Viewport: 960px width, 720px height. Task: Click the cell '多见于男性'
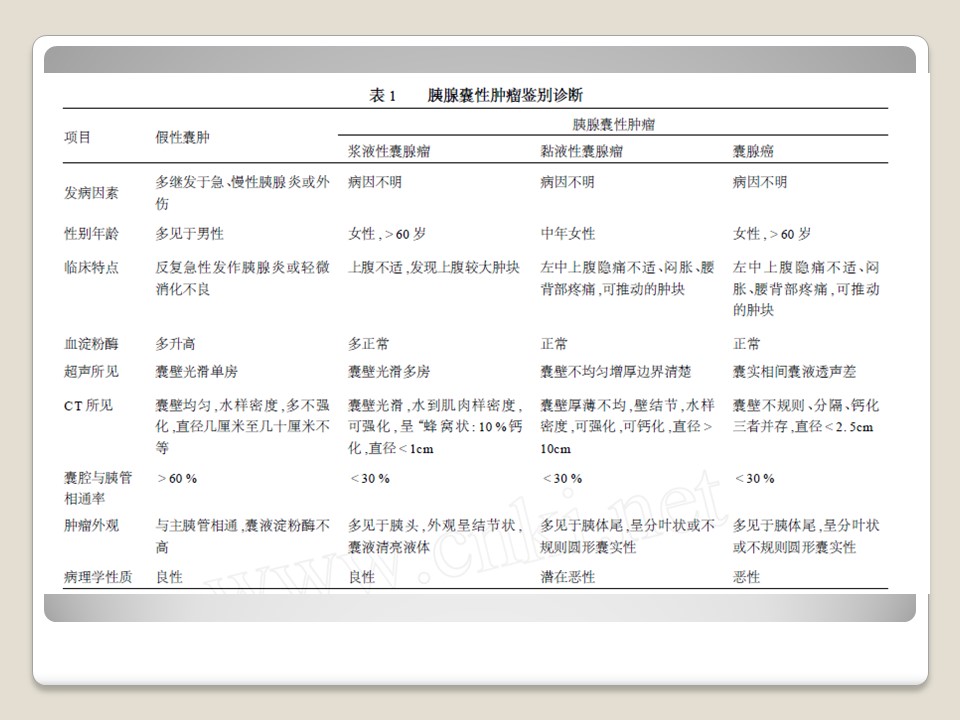(189, 233)
